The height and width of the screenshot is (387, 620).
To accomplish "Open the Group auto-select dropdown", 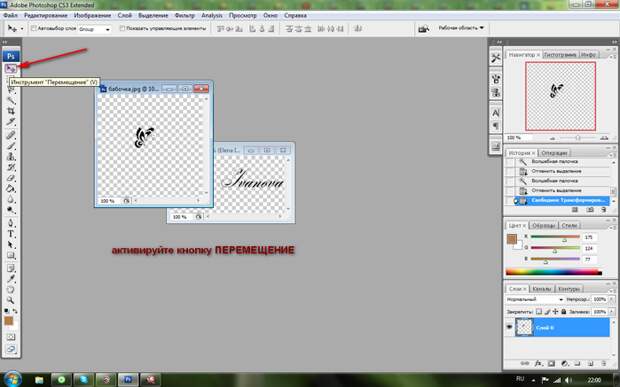I will [94, 29].
